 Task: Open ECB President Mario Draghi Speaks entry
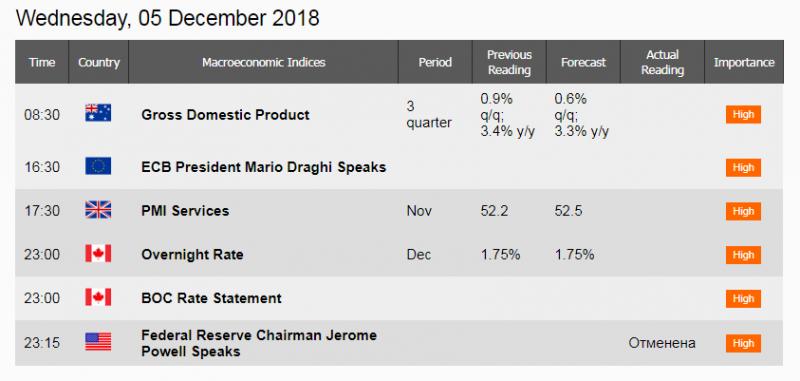264,167
